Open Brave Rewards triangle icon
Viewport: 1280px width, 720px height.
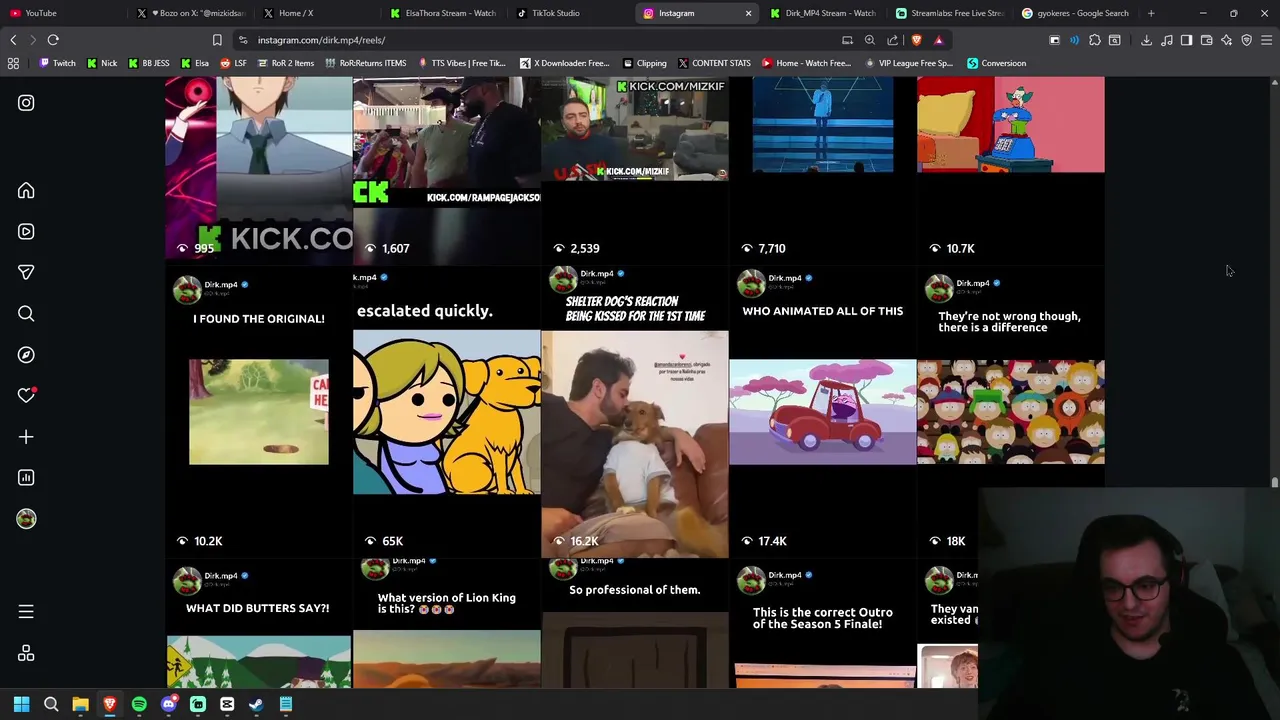pyautogui.click(x=938, y=40)
